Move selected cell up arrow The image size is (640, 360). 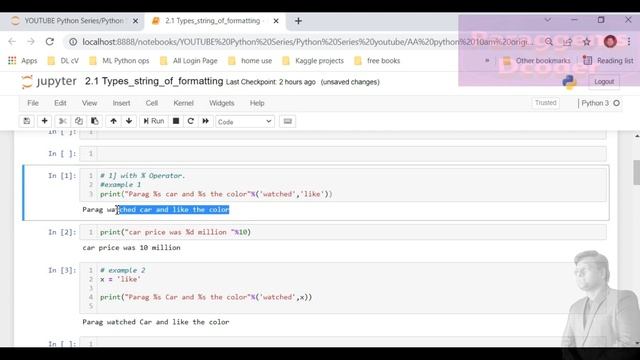(x=113, y=121)
